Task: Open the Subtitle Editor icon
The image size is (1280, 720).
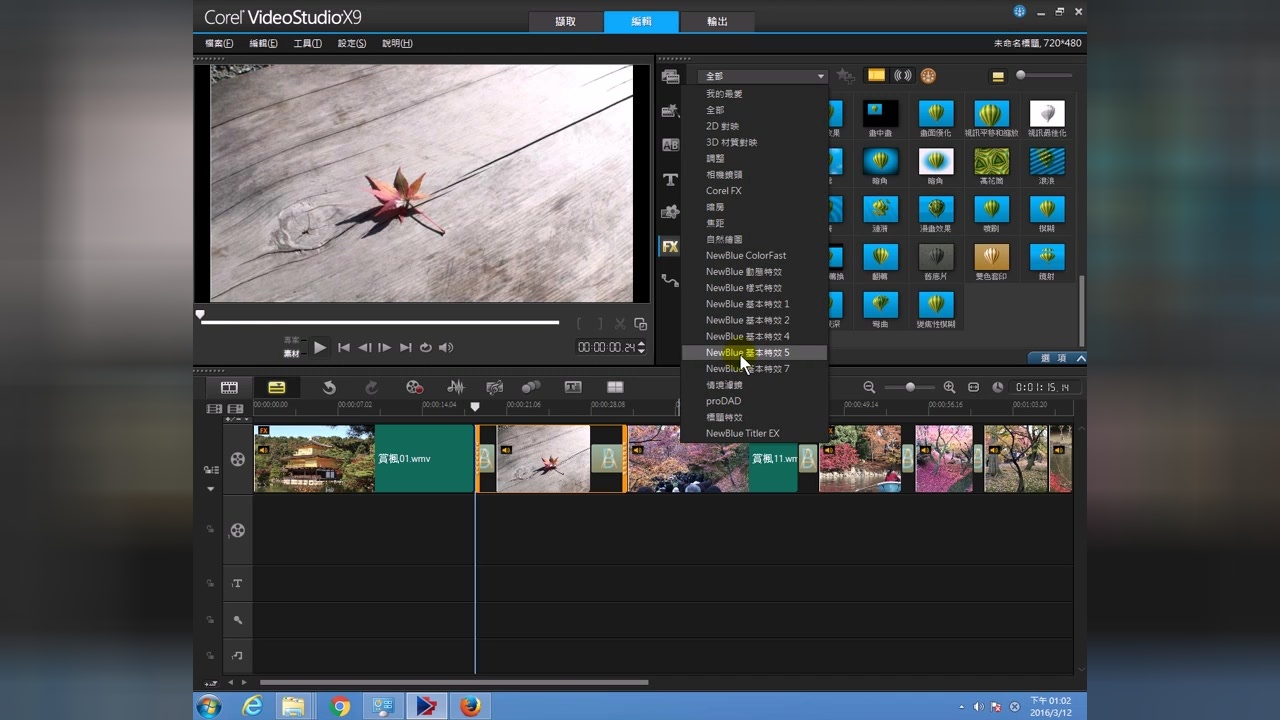Action: click(573, 387)
